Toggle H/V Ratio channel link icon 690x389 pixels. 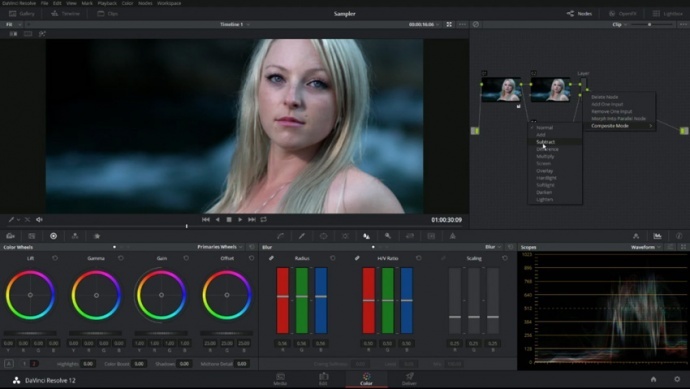click(x=357, y=258)
